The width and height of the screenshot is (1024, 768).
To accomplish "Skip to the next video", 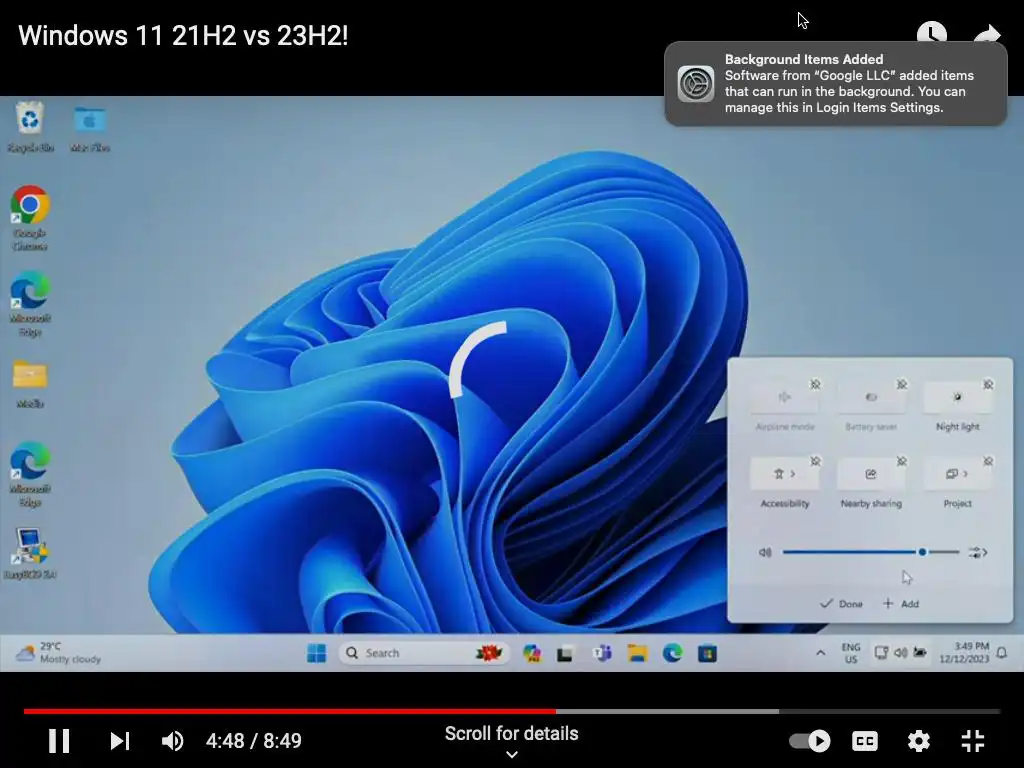I will tap(120, 741).
